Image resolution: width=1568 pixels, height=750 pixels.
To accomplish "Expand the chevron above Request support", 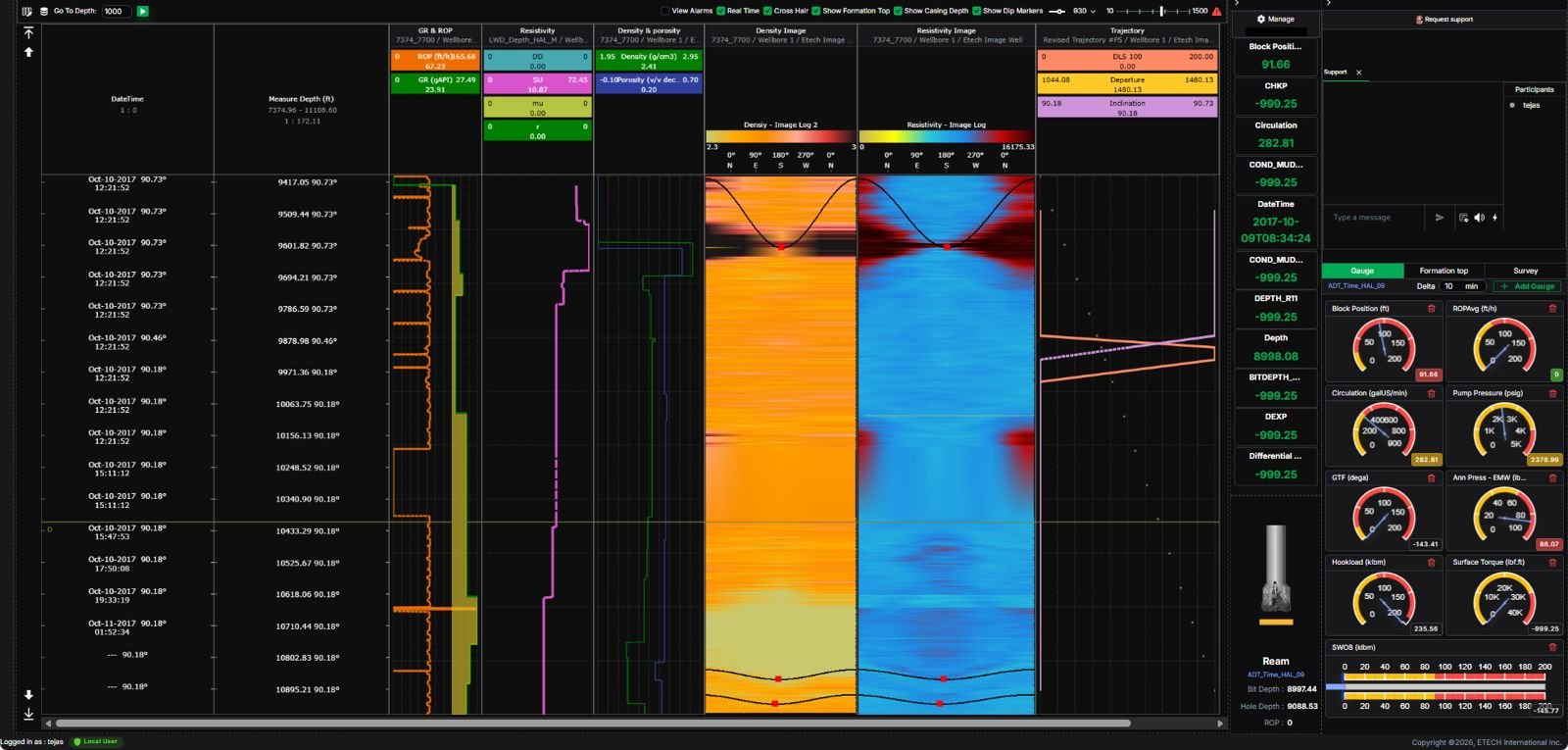I will [1328, 4].
